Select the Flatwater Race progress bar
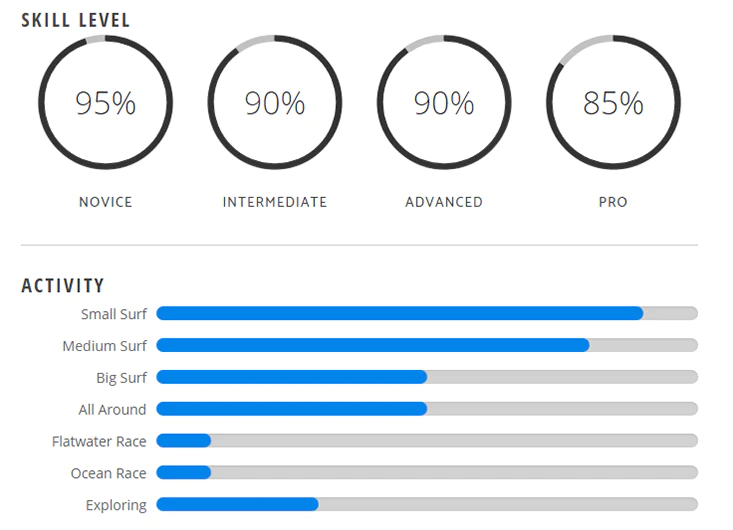733x530 pixels. [427, 440]
